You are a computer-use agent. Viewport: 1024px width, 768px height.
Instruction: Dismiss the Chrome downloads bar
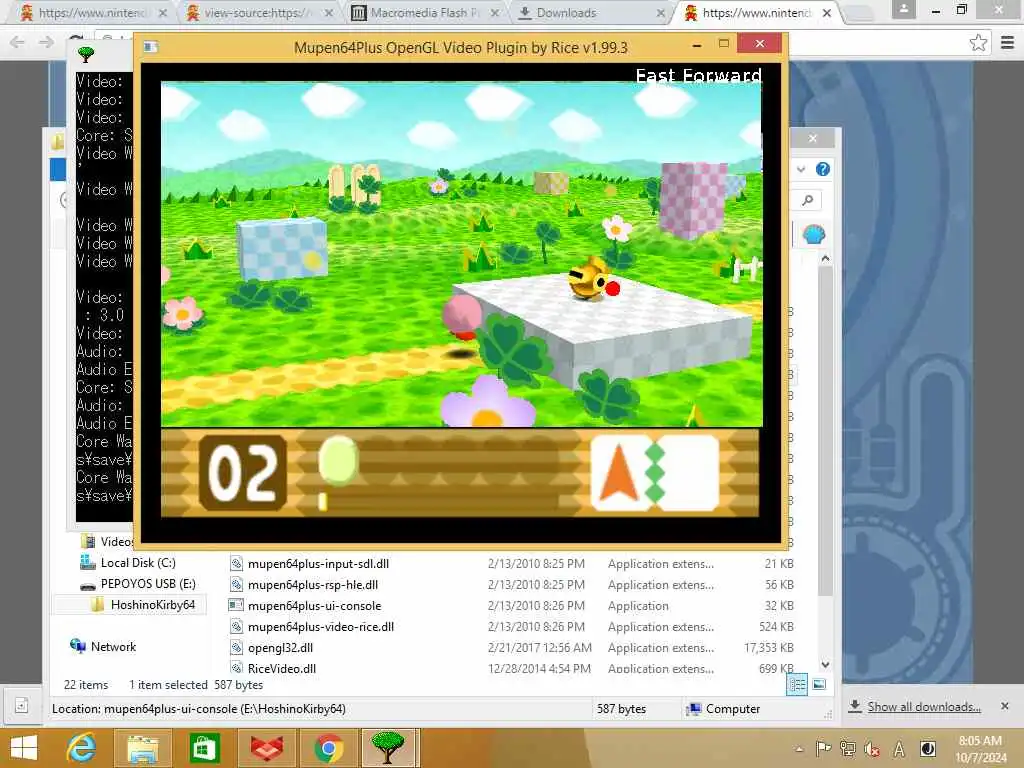pos(1005,706)
